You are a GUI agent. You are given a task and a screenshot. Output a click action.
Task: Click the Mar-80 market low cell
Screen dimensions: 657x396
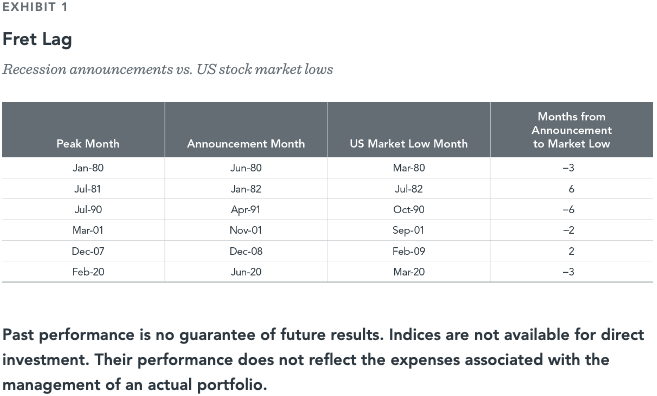point(409,168)
